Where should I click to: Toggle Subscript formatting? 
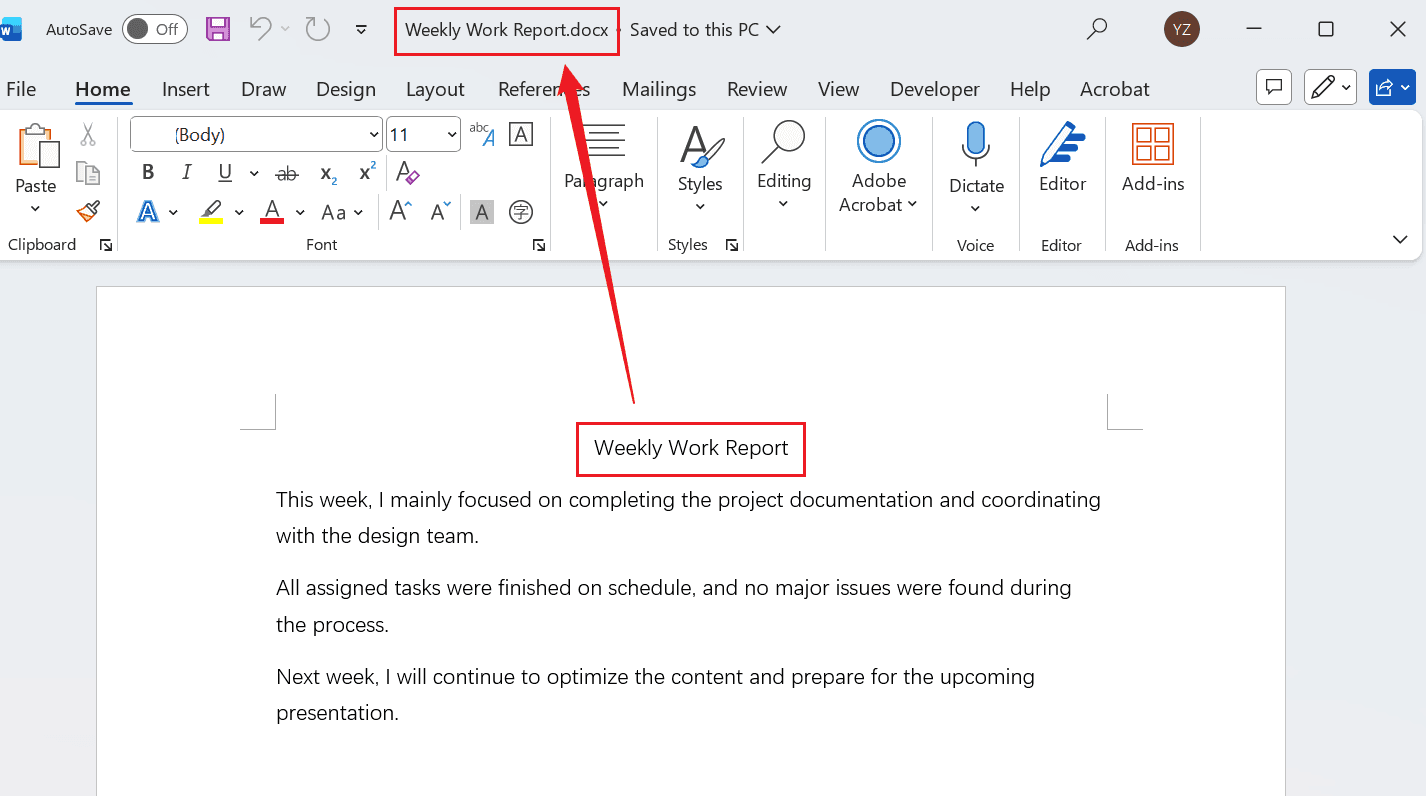328,173
